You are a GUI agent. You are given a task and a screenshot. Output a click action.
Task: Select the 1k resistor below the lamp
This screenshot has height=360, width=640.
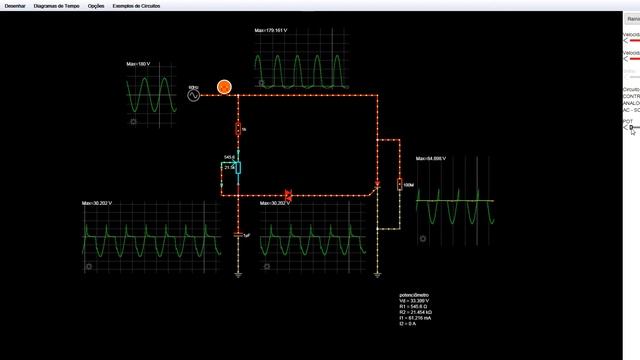238,129
